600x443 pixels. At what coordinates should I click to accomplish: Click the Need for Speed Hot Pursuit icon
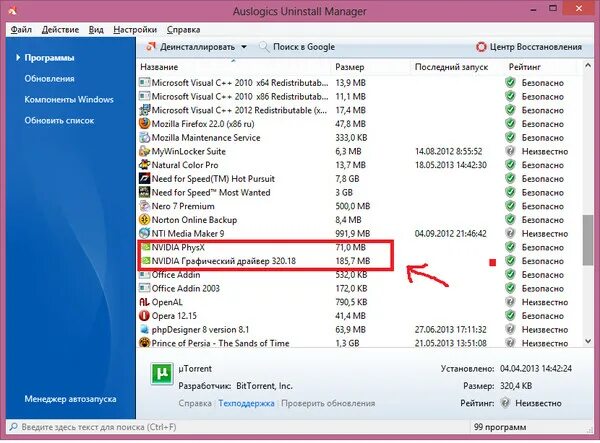144,179
